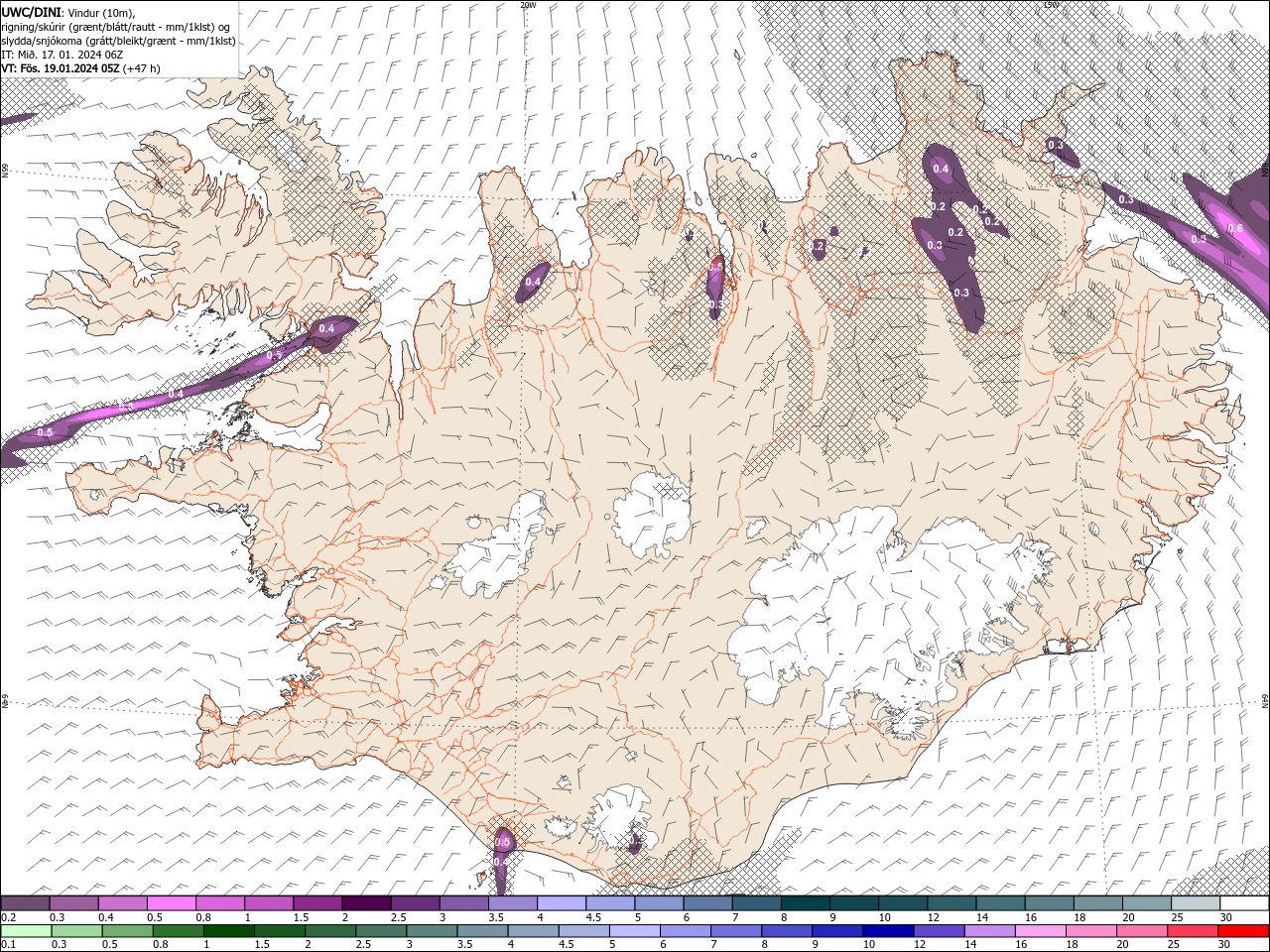Click the 0.5 label at the far west end of the offshore band

[x=45, y=432]
